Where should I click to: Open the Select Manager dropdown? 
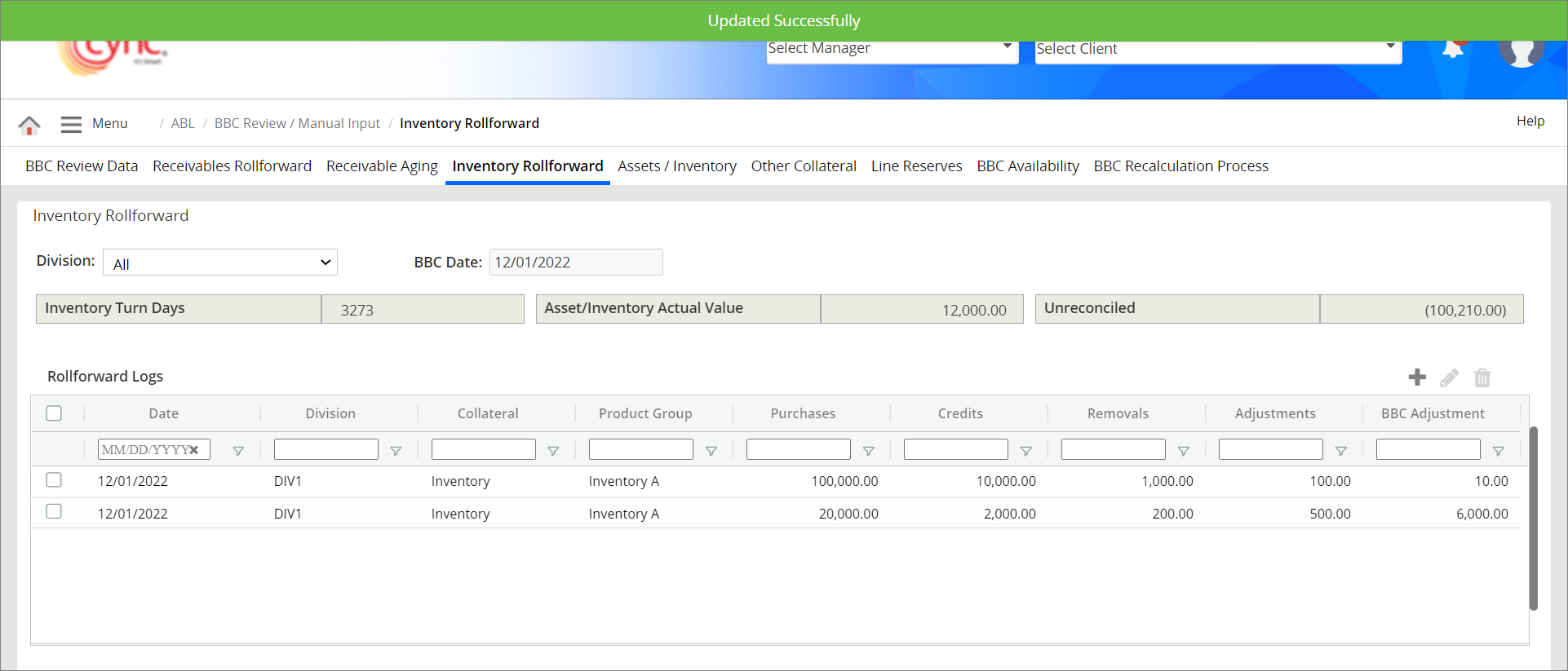tap(892, 49)
